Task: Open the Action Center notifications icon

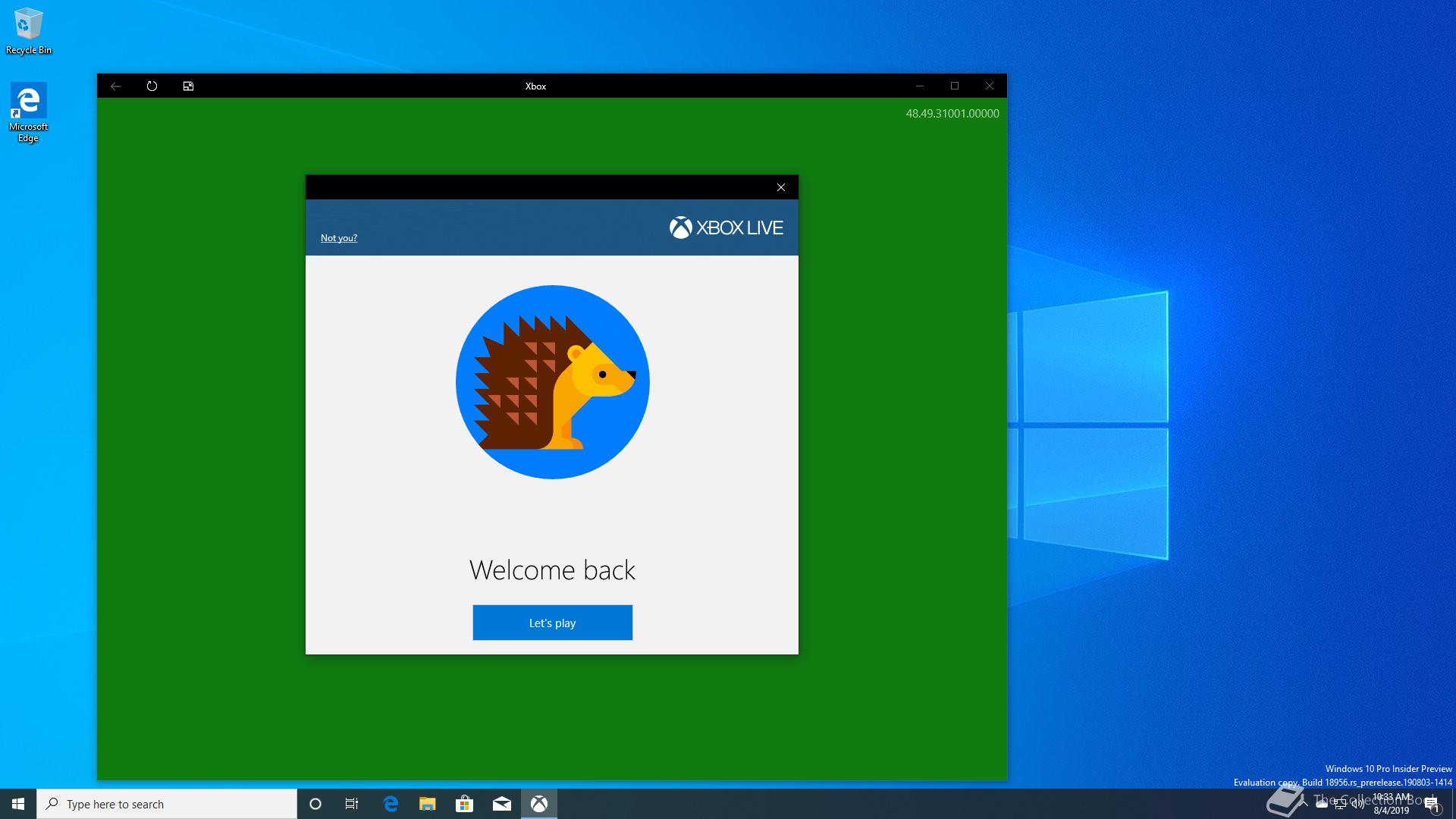Action: (1432, 805)
